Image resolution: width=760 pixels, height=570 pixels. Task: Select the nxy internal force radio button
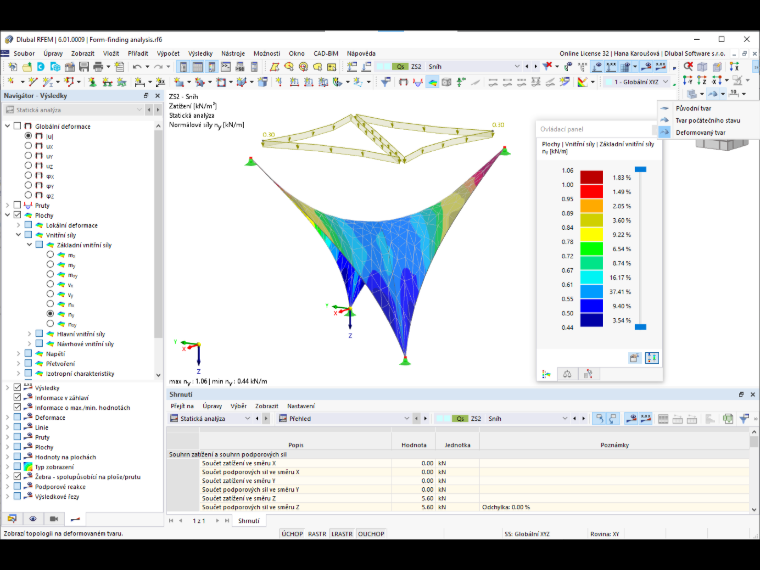(x=50, y=324)
